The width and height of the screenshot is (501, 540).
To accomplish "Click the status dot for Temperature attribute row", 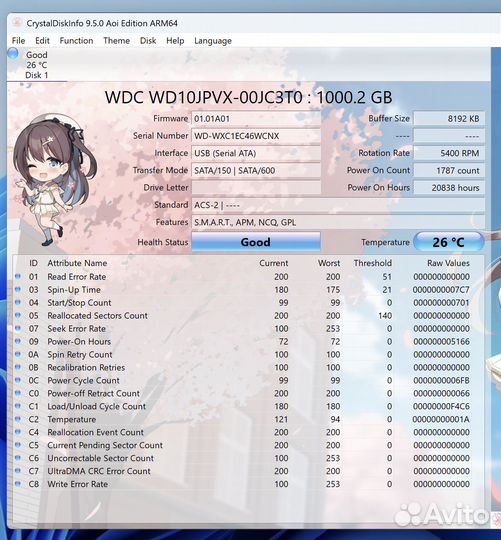I will coord(18,419).
